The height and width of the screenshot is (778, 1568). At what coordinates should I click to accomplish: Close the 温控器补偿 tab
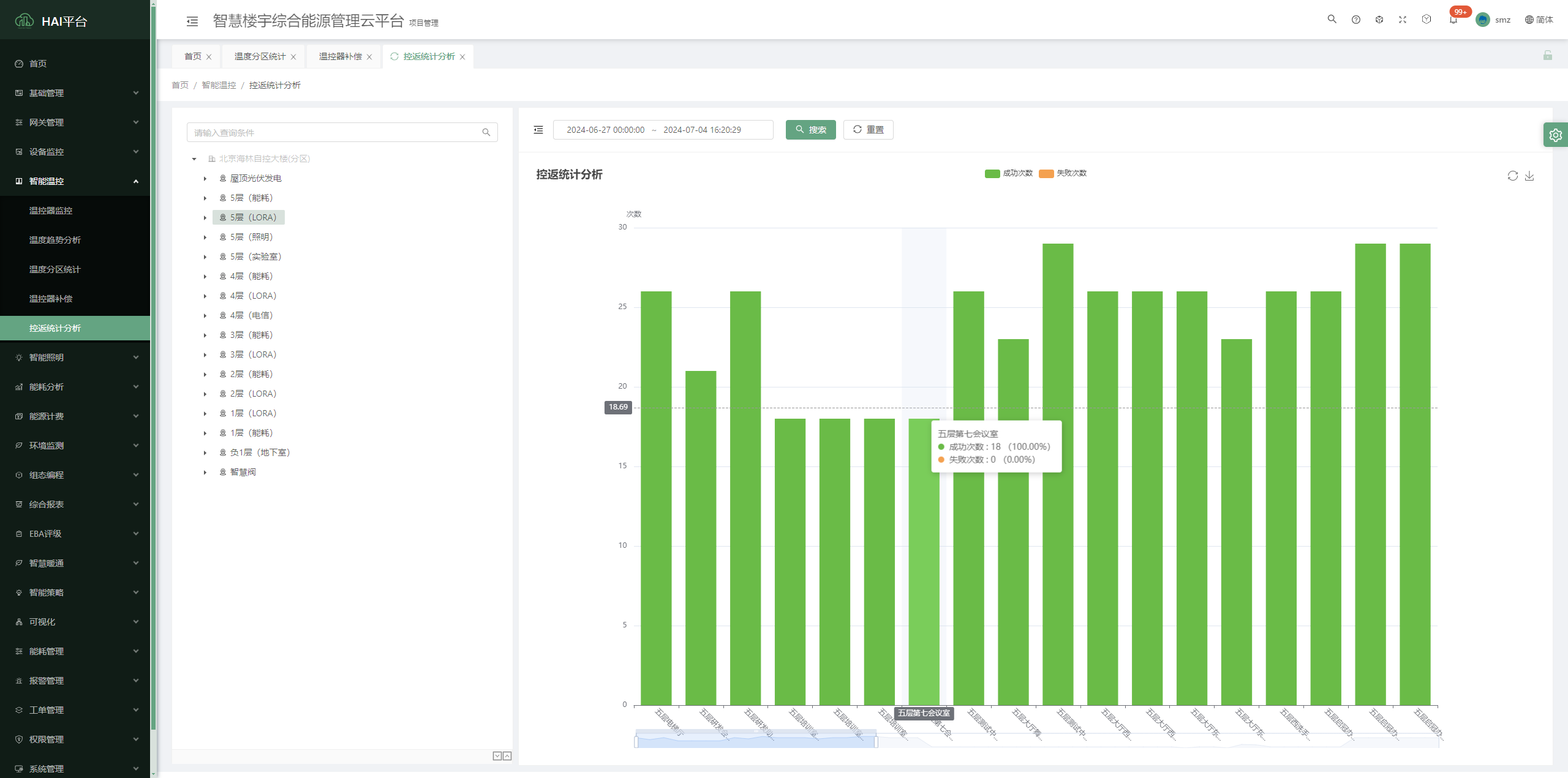pos(369,57)
